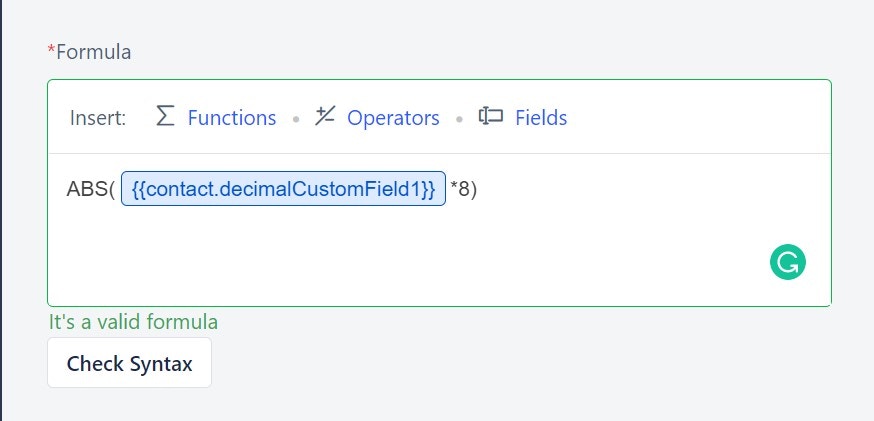Click the insert toolbar's empty right side
Screen dimensions: 874x421
697,117
